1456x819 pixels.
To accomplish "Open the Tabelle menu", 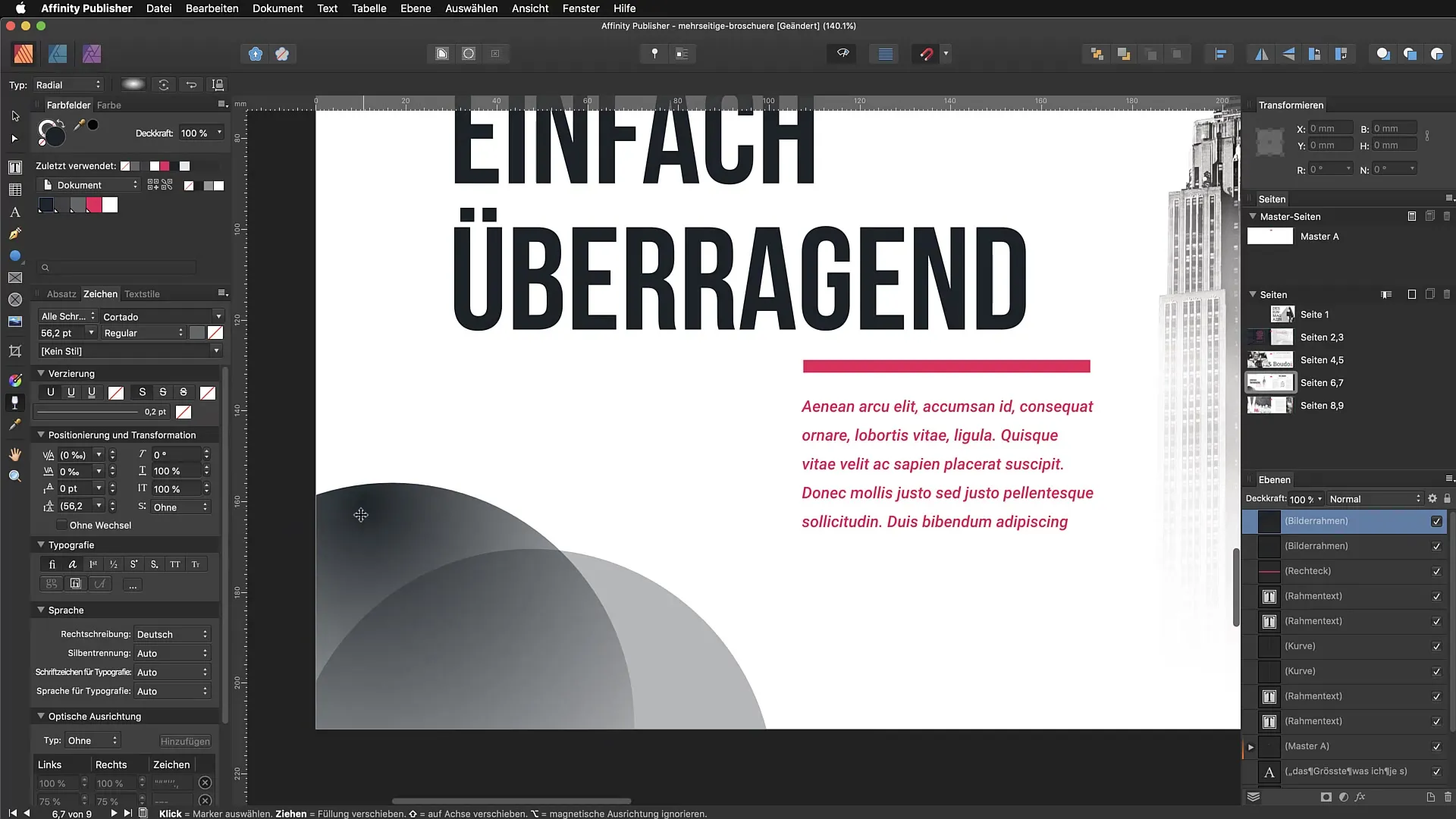I will click(x=369, y=8).
